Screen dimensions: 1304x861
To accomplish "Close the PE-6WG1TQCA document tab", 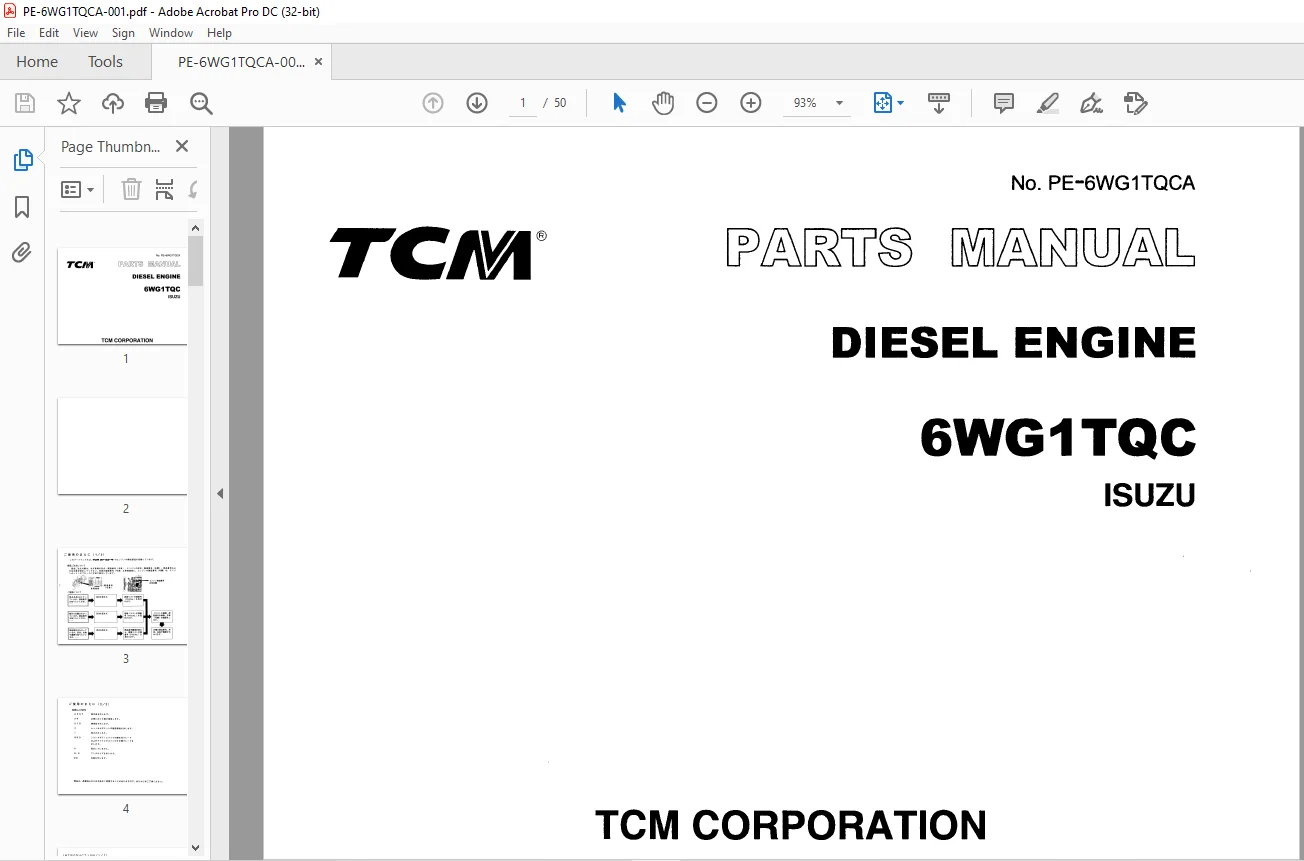I will pyautogui.click(x=318, y=62).
